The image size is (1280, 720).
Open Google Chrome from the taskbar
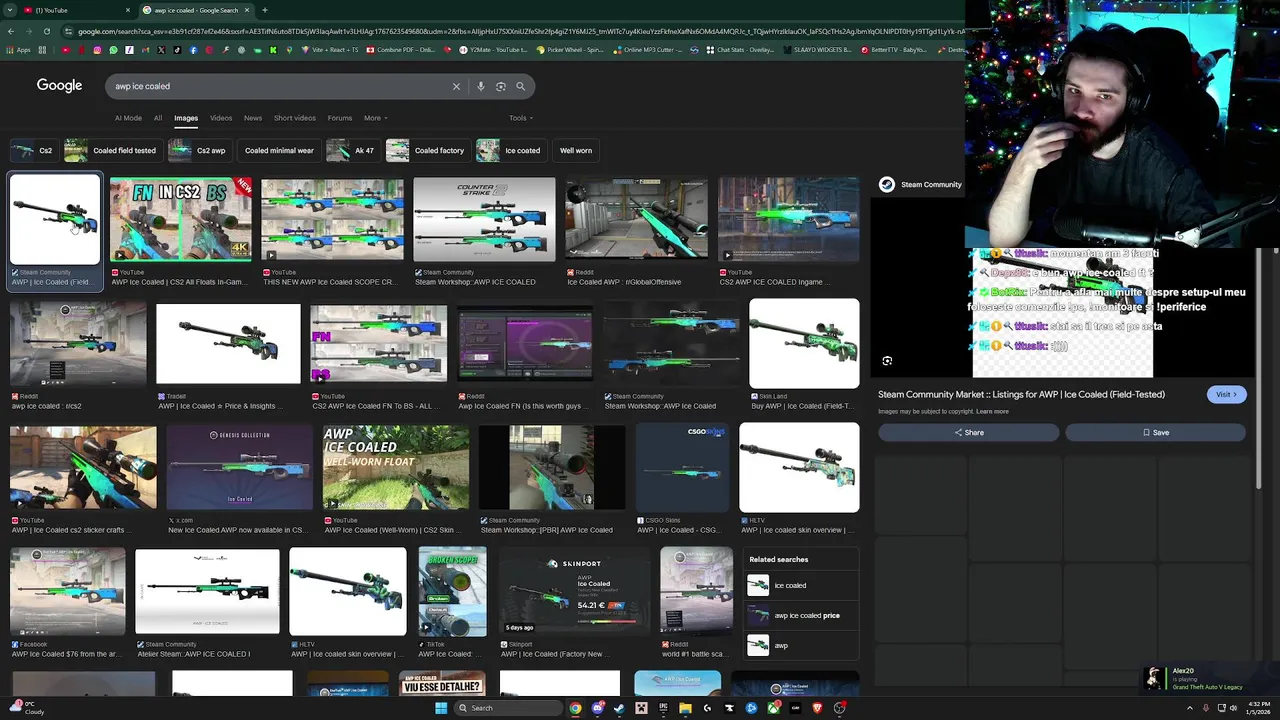click(575, 708)
